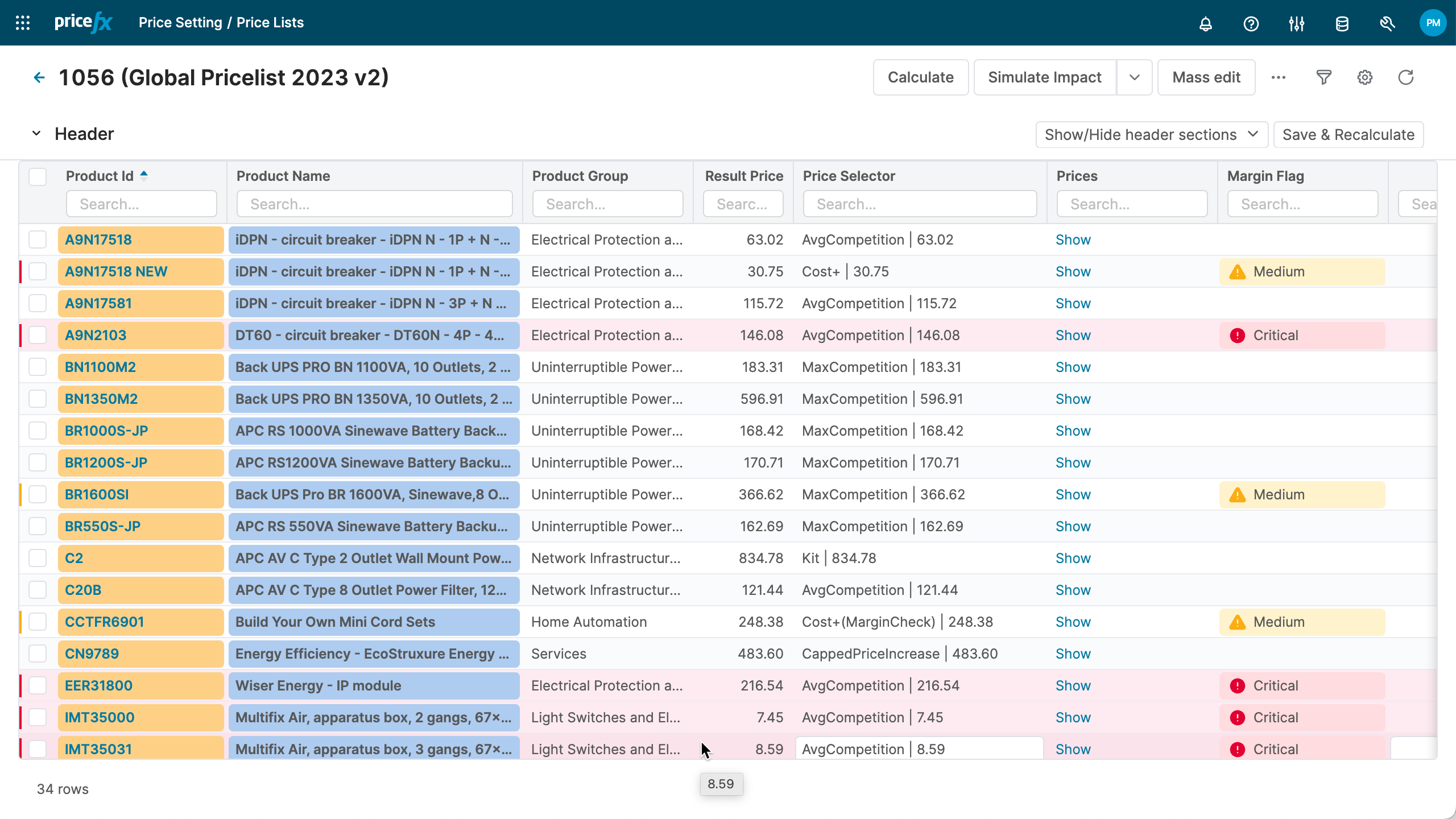Click the Product Name search field
The height and width of the screenshot is (819, 1456).
coord(374,204)
